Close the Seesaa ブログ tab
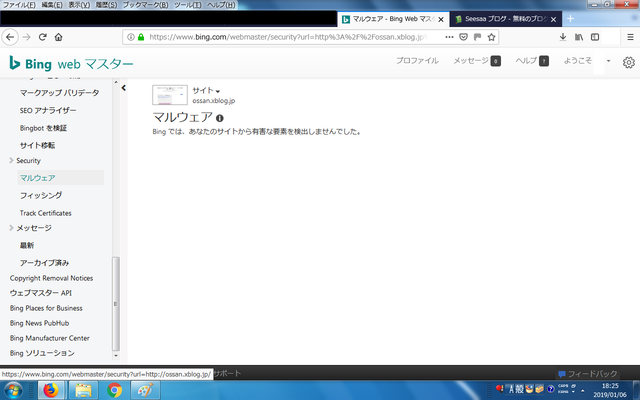640x400 pixels. click(553, 19)
